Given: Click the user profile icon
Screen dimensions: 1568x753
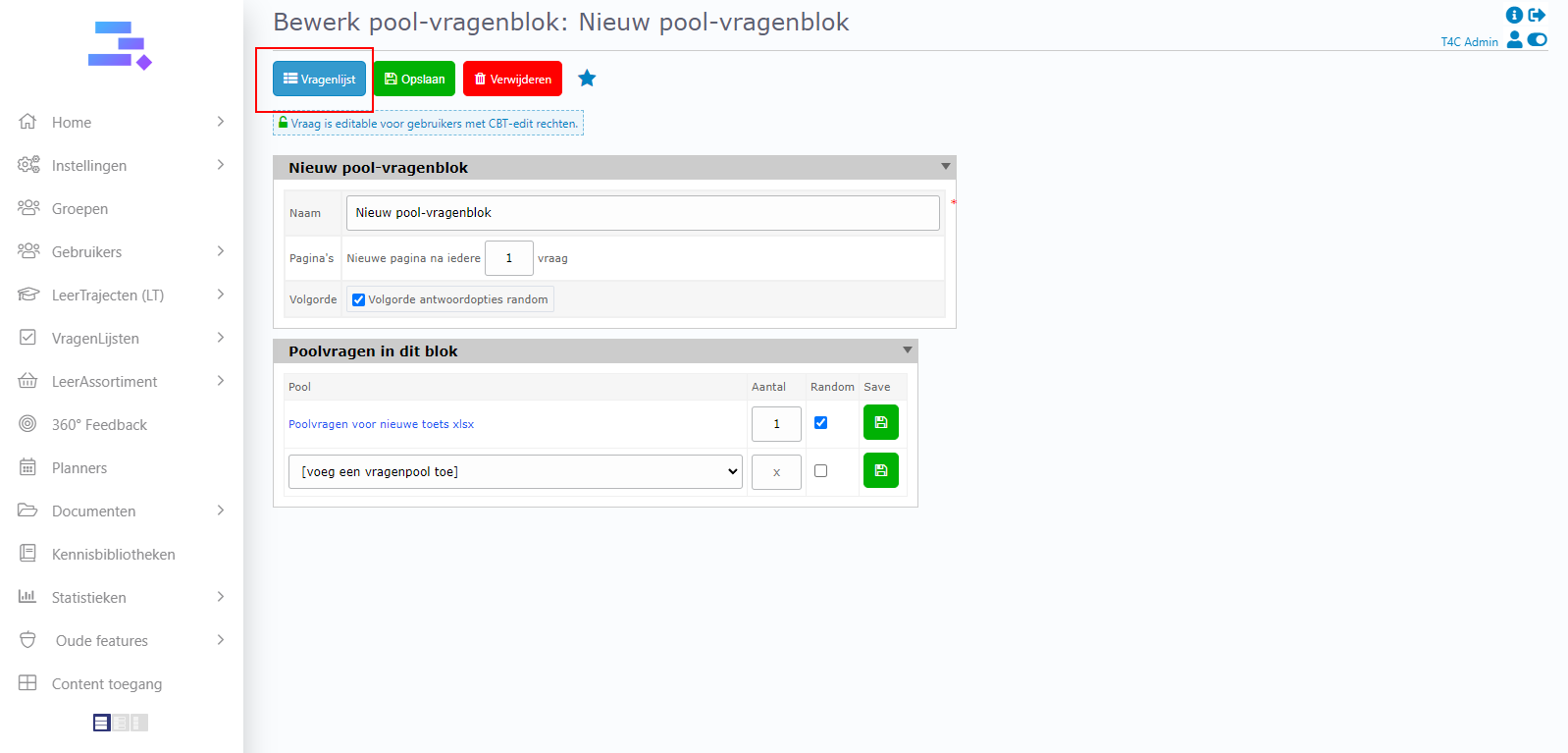Looking at the screenshot, I should pos(1514,40).
